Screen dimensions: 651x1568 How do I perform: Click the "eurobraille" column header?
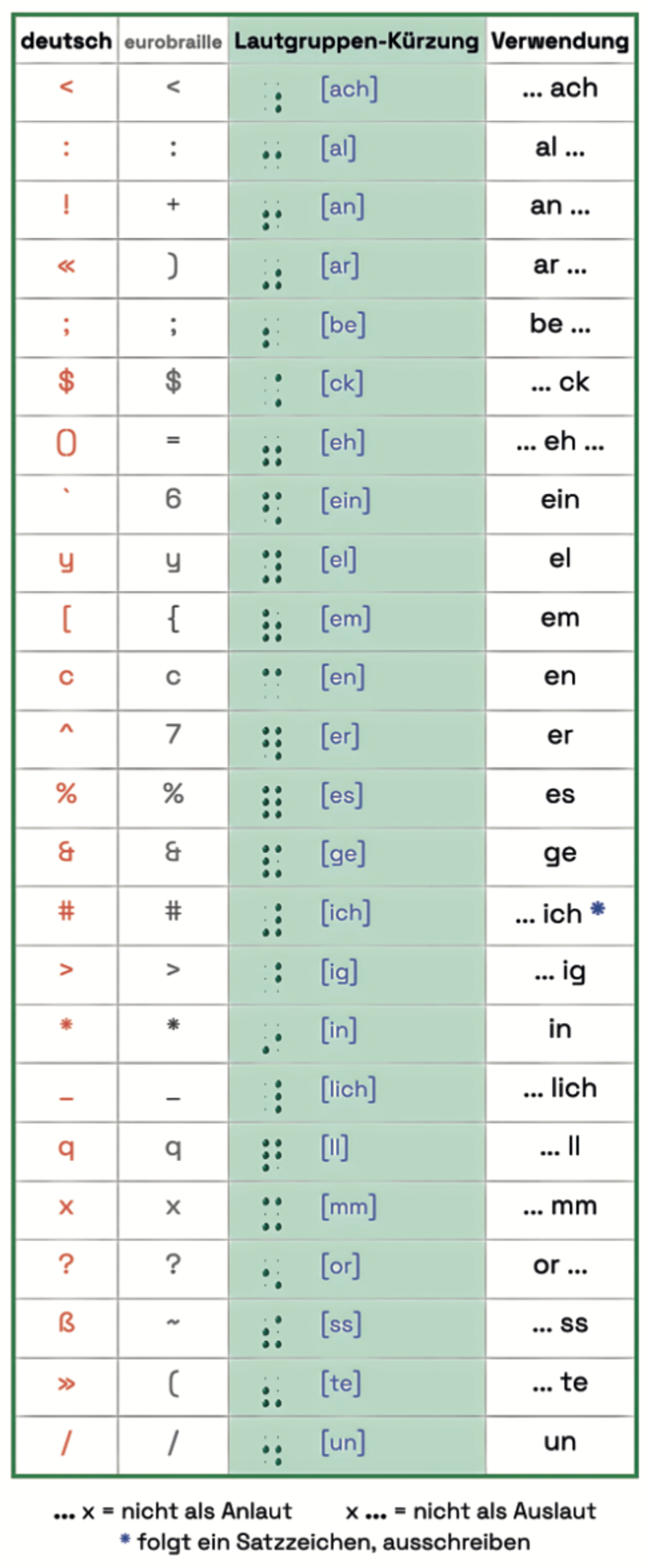pos(173,42)
